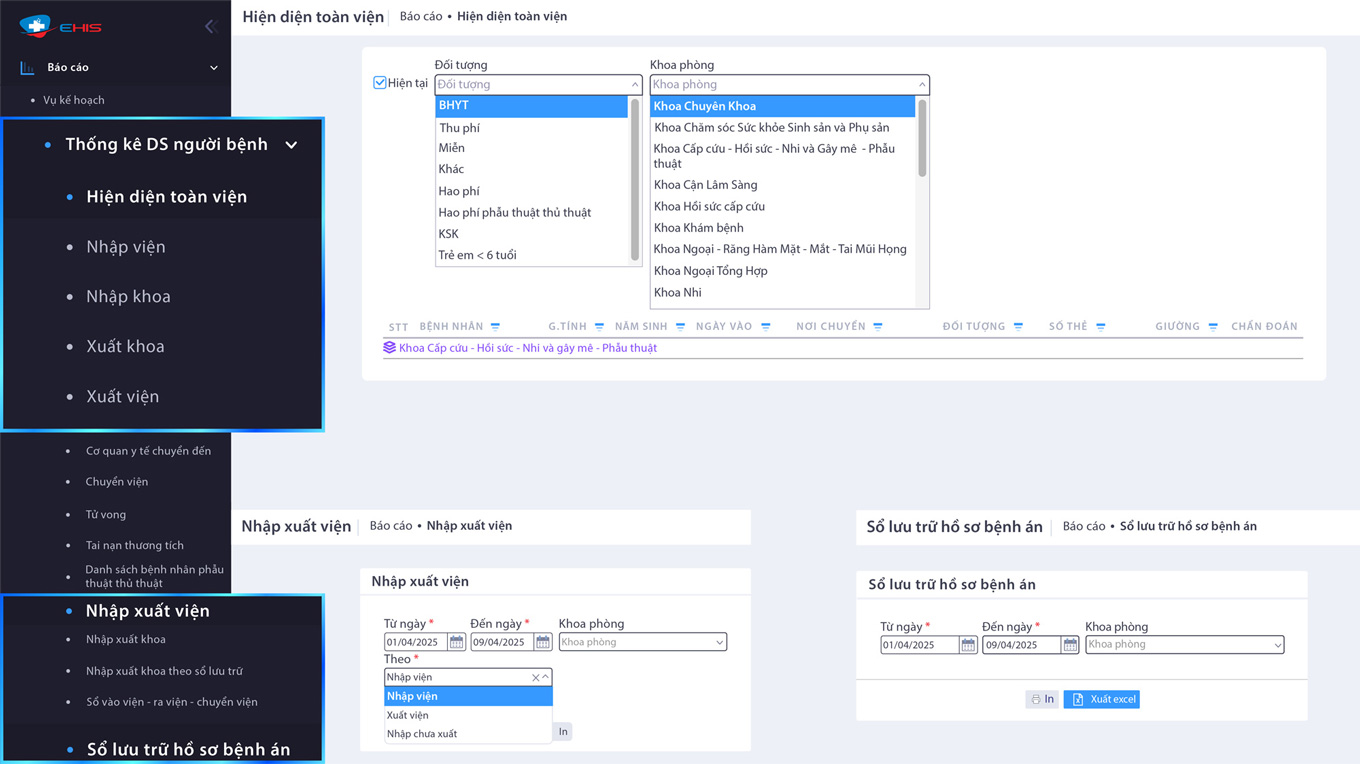Screen dimensions: 1360x764
Task: Open Xuất khoa in sidebar
Action: pos(125,347)
